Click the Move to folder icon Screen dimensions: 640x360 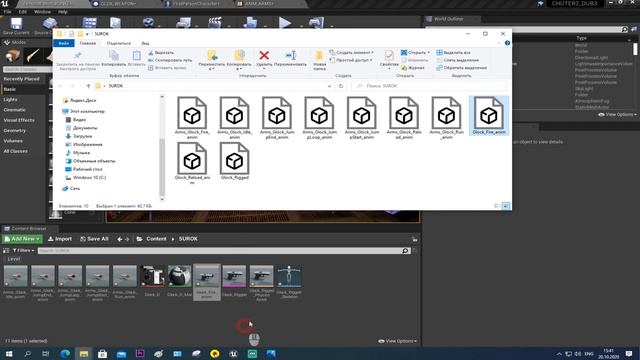(212, 55)
